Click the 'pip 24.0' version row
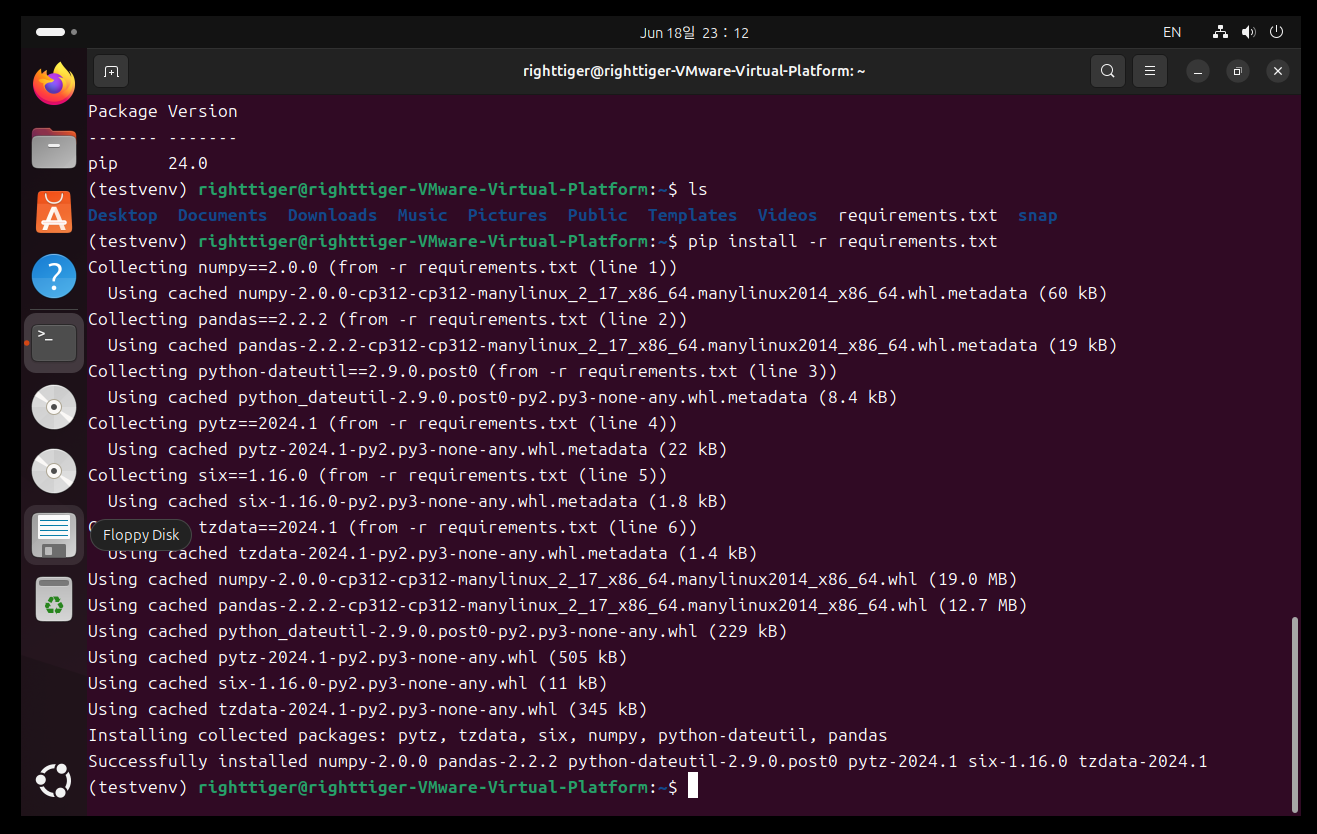Screen dimensions: 1317x834 [x=148, y=163]
